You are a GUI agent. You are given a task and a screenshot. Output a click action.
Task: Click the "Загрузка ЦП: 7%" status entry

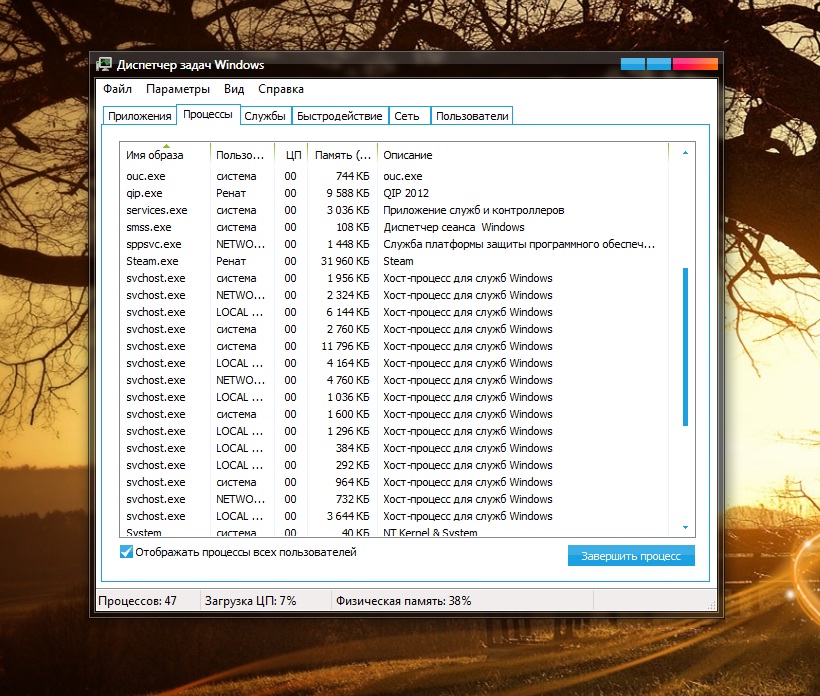click(250, 601)
